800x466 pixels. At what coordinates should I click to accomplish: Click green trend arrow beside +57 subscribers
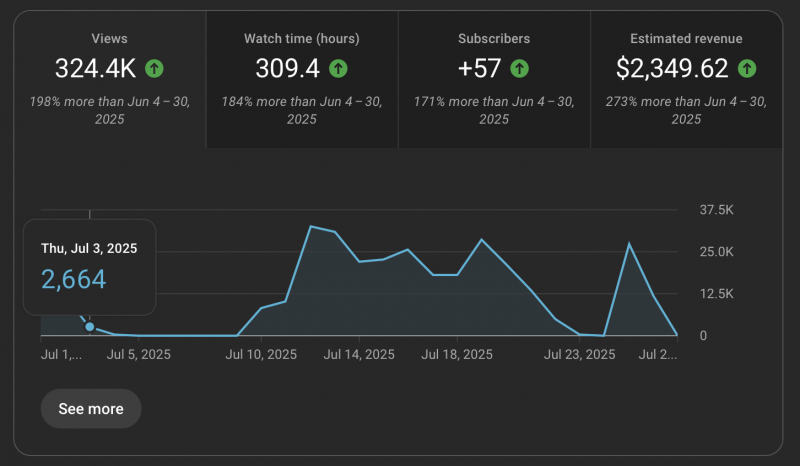point(519,68)
